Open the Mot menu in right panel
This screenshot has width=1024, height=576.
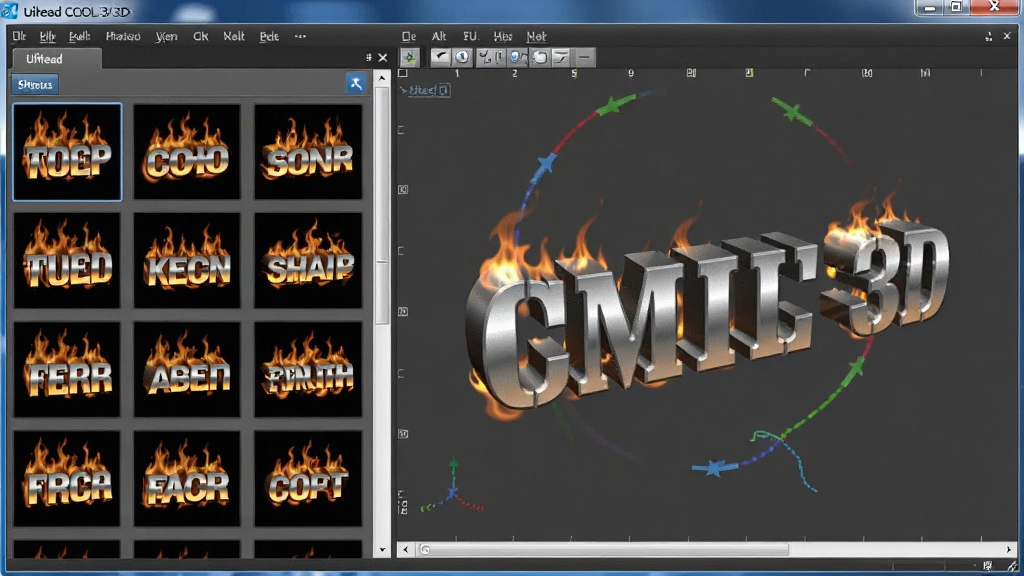(536, 37)
